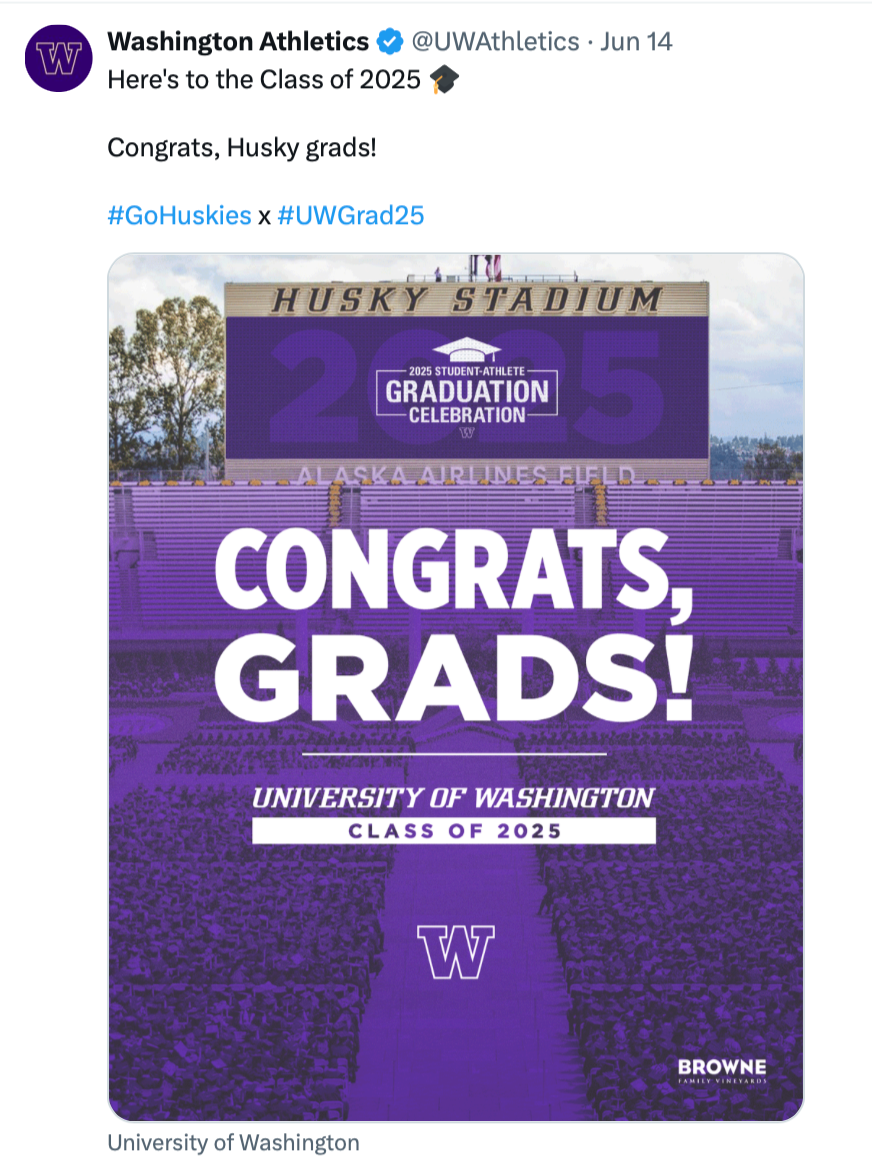Click the Browne Family Vineyards logo
The image size is (872, 1170).
pyautogui.click(x=721, y=1071)
